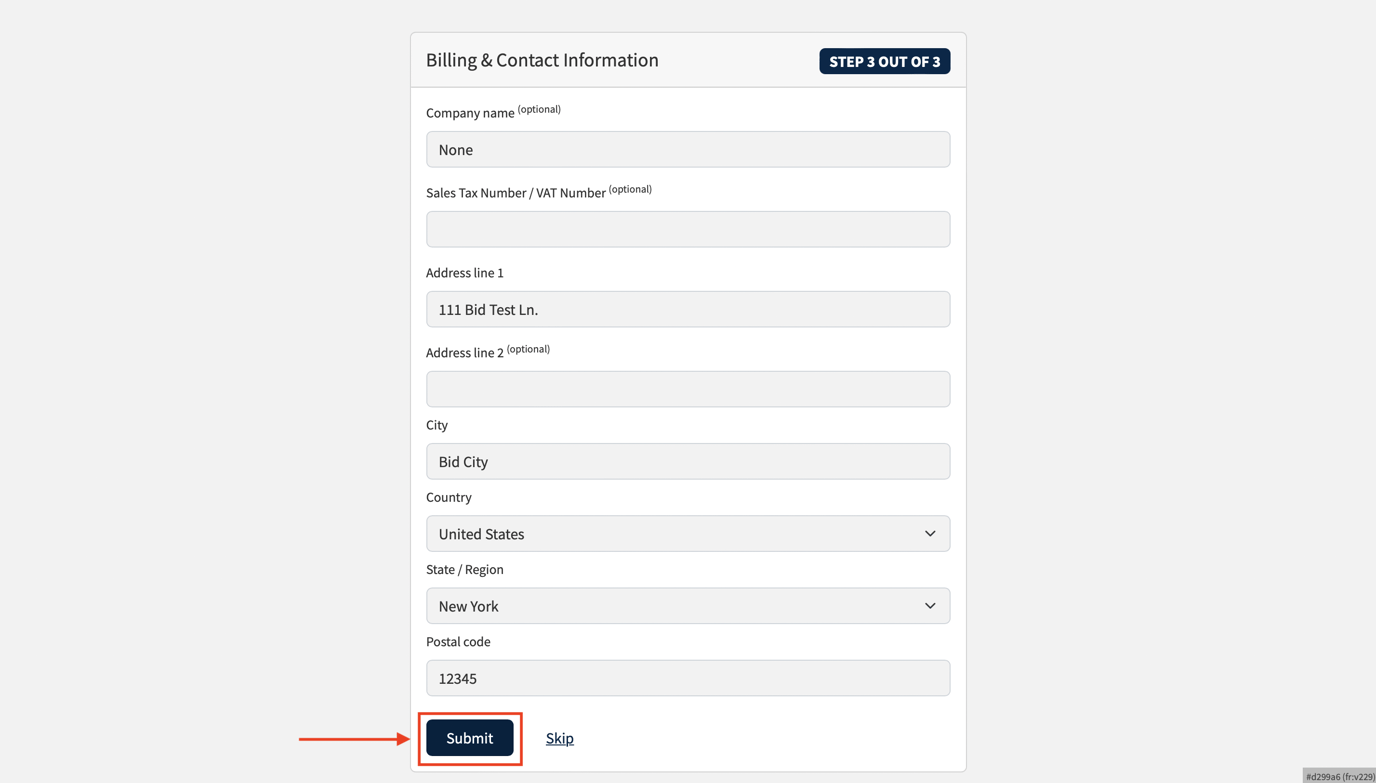Click the optional tag beside VAT Number
This screenshot has height=783, width=1376.
point(630,188)
